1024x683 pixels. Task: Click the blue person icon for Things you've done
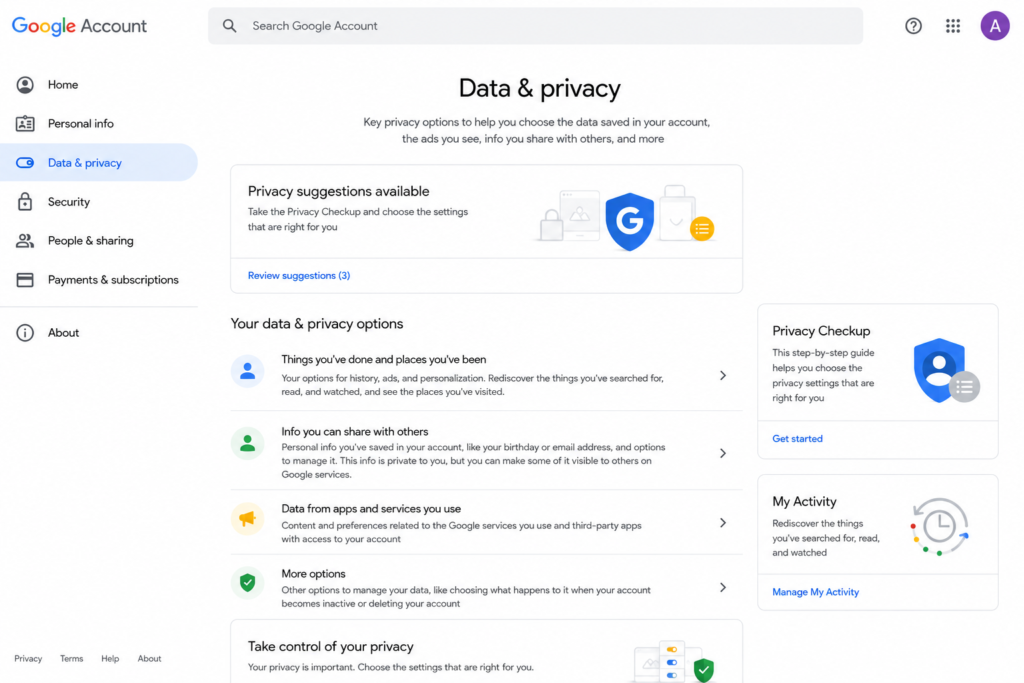(248, 371)
